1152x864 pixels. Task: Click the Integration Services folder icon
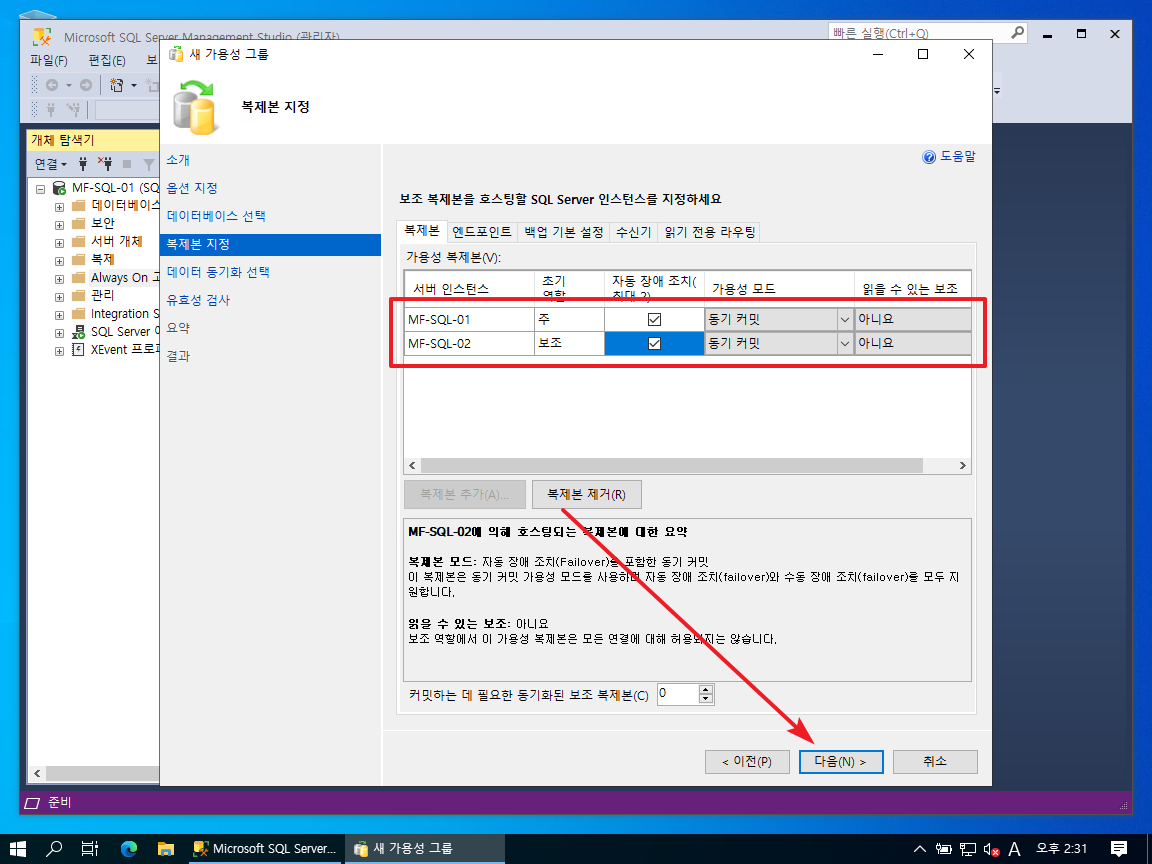(79, 314)
